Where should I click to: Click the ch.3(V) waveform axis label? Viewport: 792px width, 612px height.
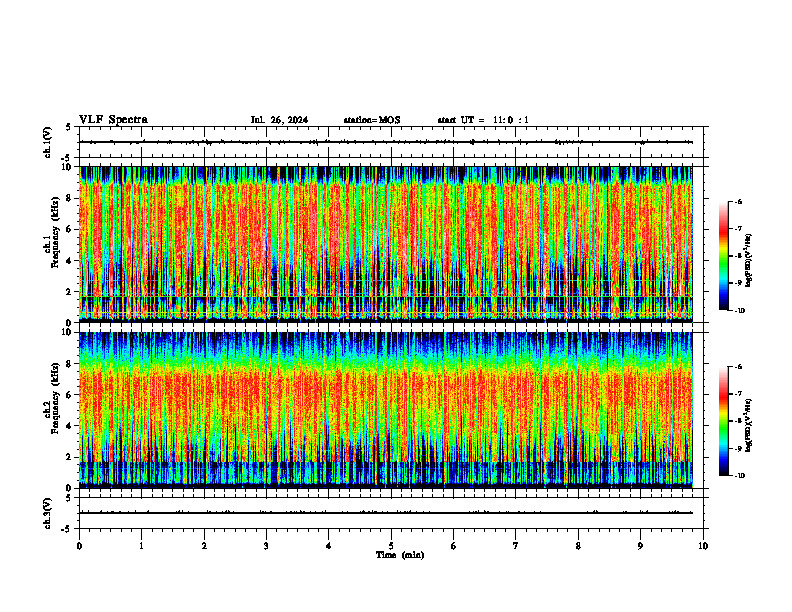point(47,513)
